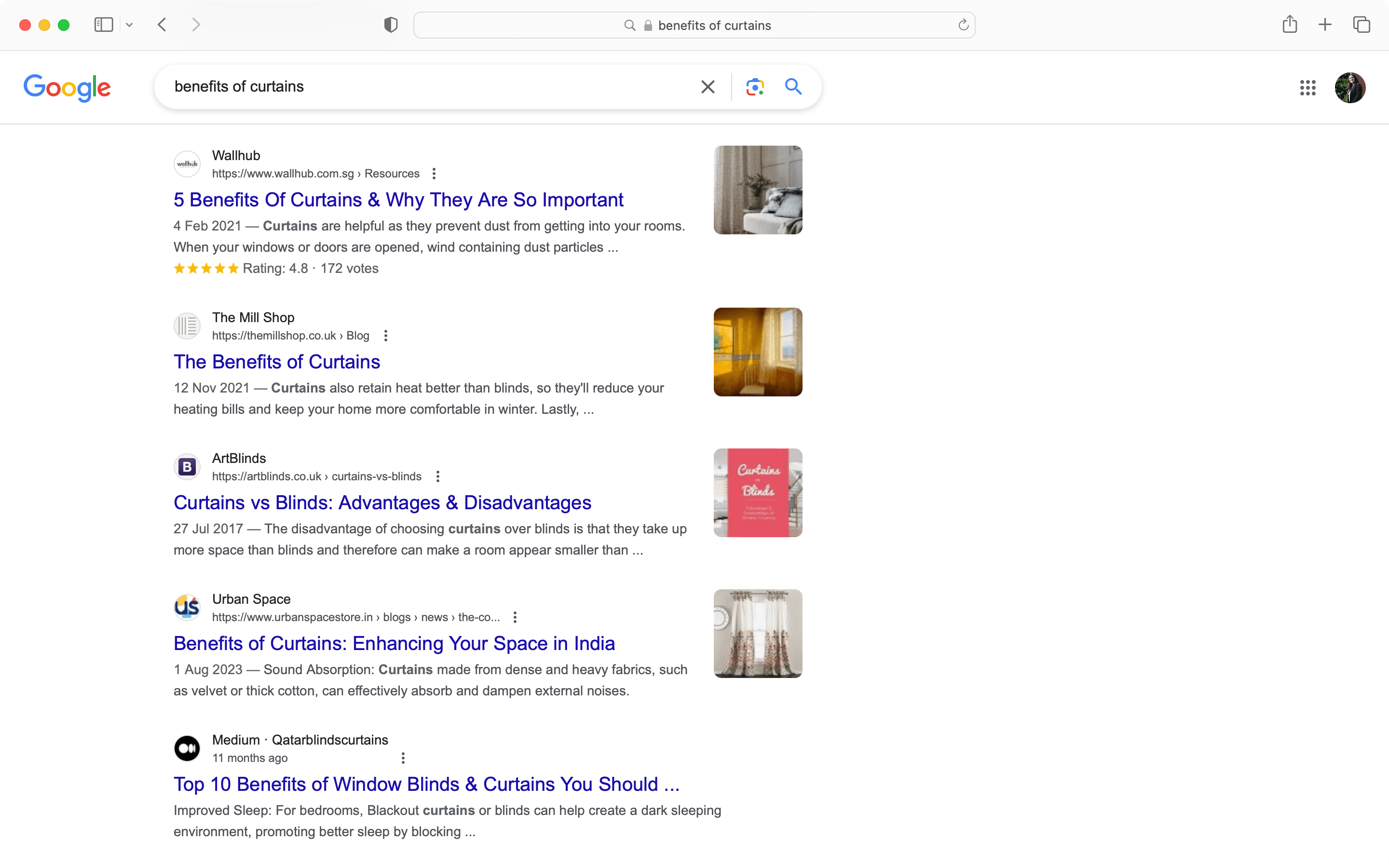Open more options for the Medium result
The height and width of the screenshot is (868, 1389).
(403, 758)
